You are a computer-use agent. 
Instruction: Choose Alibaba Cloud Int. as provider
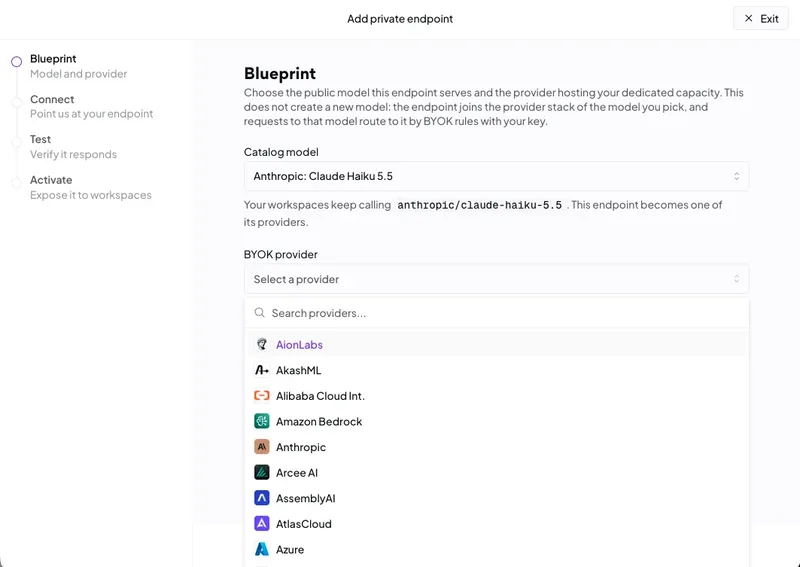[x=496, y=396]
